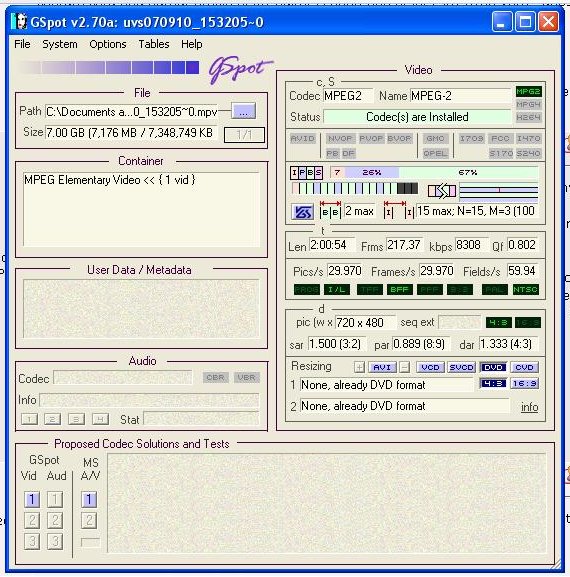
Task: Click the blue VBS analysis icon button
Action: [302, 212]
